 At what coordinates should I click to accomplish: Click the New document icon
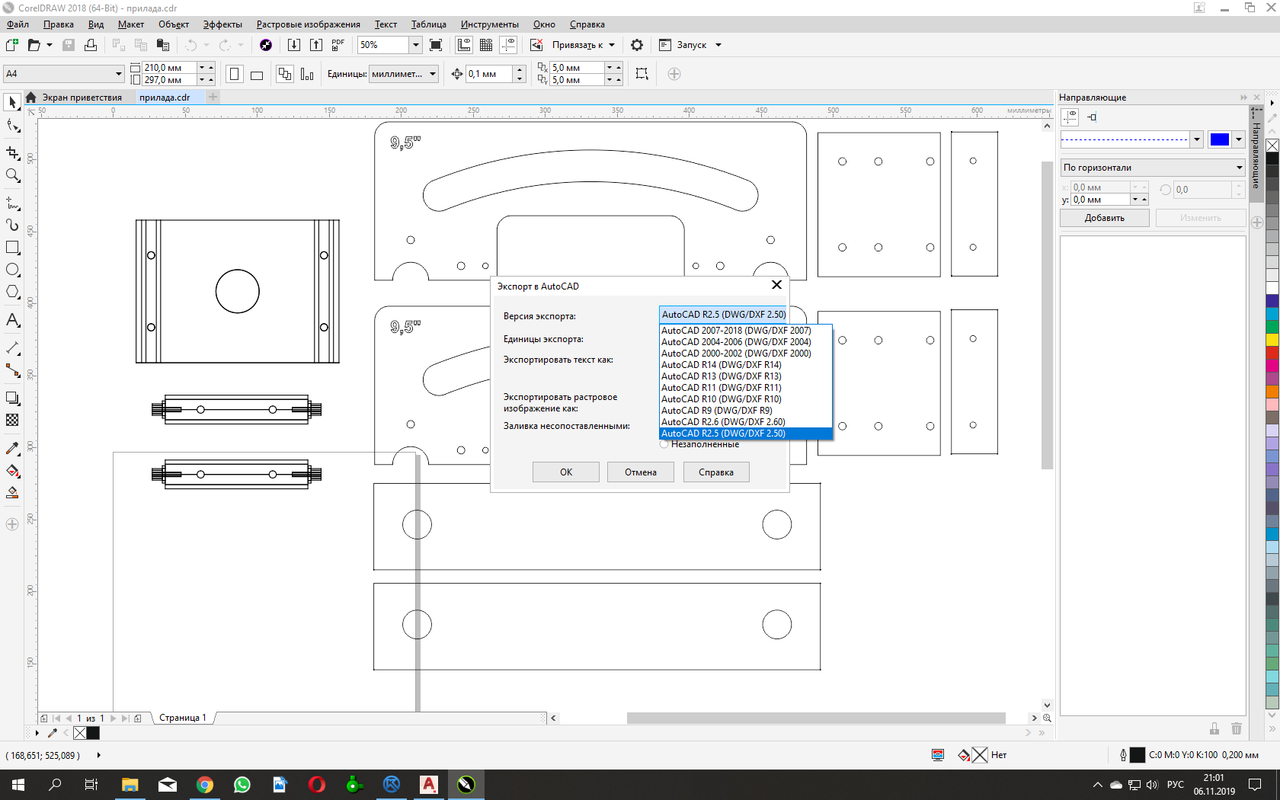pyautogui.click(x=12, y=45)
